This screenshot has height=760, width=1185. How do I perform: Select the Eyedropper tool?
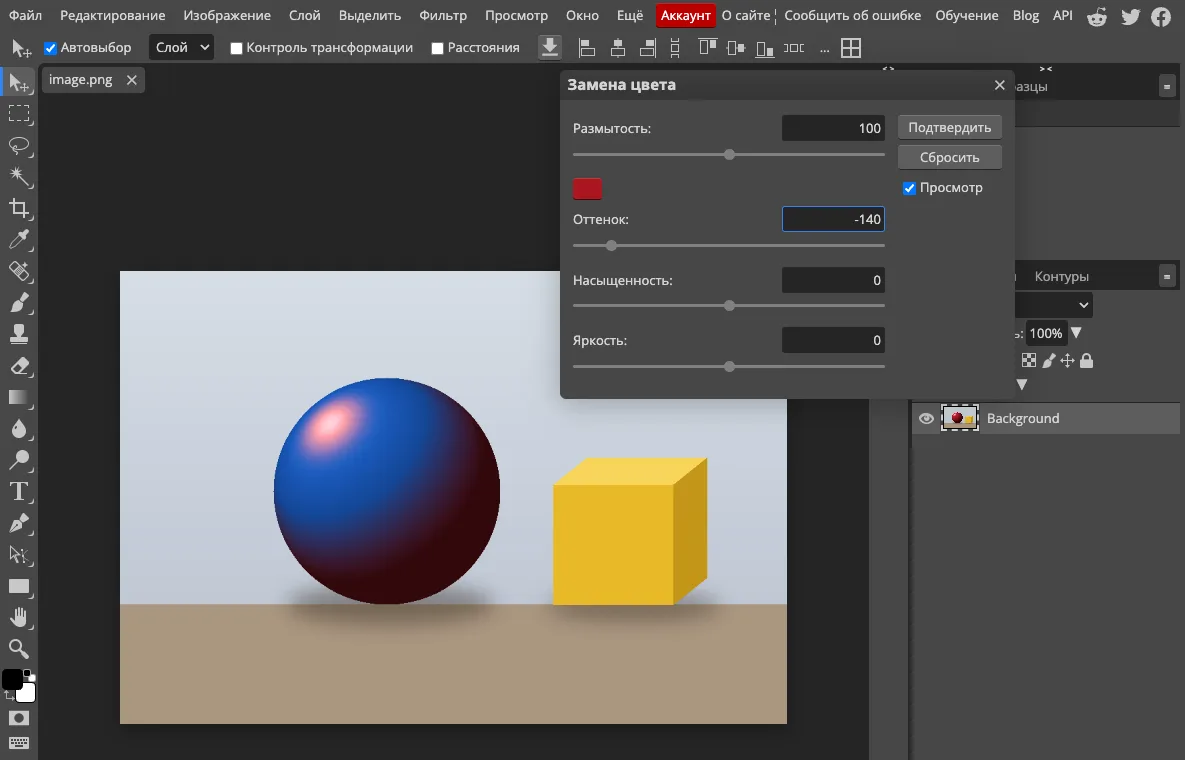tap(19, 240)
